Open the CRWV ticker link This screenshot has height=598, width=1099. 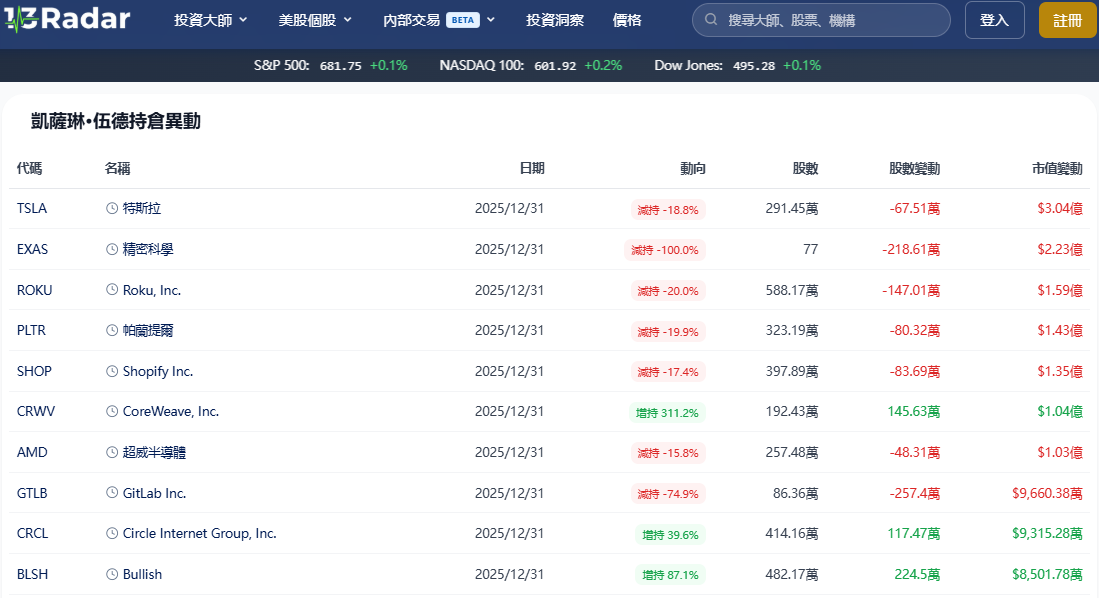[36, 412]
